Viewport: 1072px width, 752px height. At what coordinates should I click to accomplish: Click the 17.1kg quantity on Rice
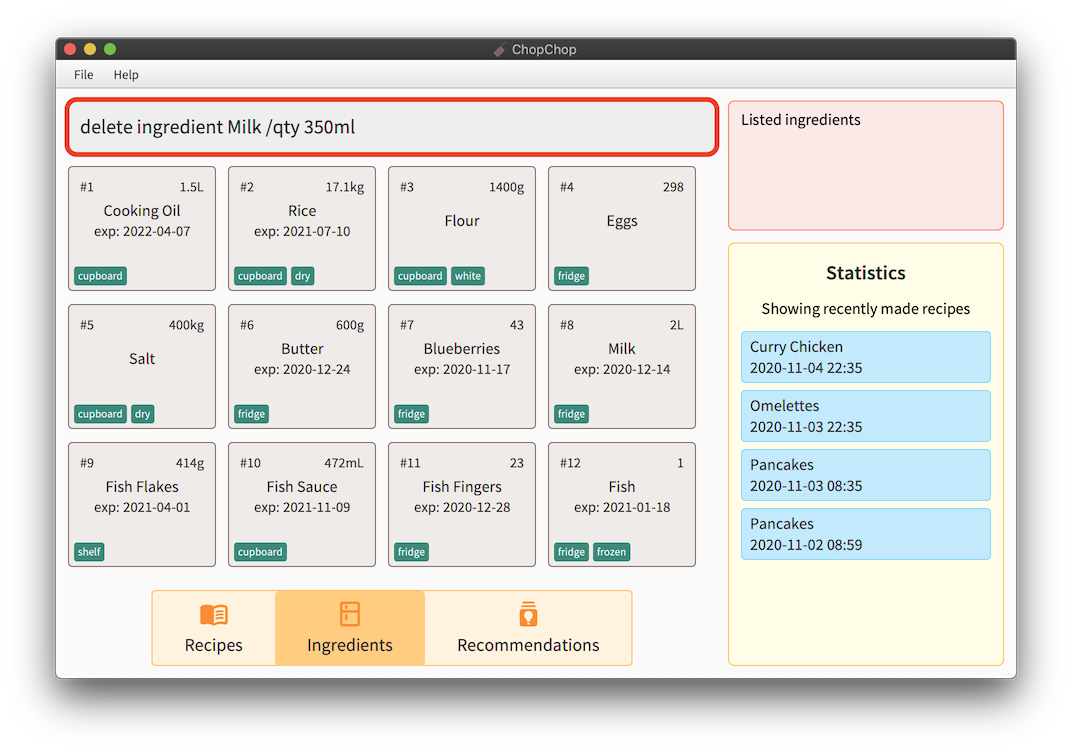[345, 187]
